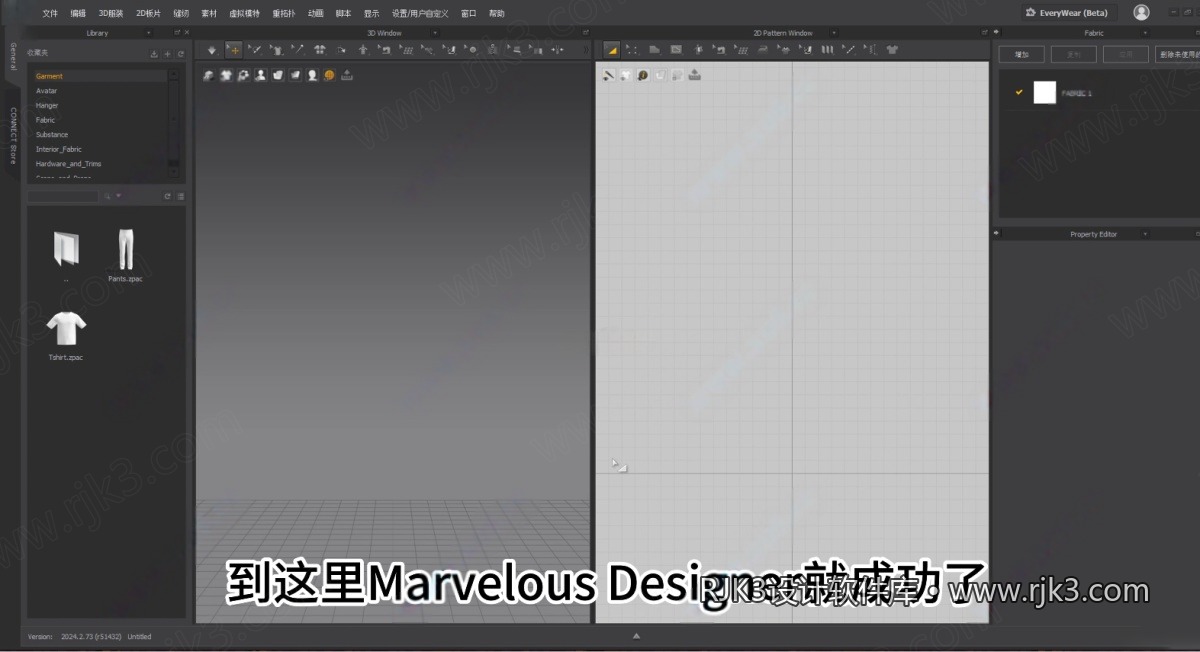Select the highlighted Edit Pattern tool in 2D toolbar

612,49
